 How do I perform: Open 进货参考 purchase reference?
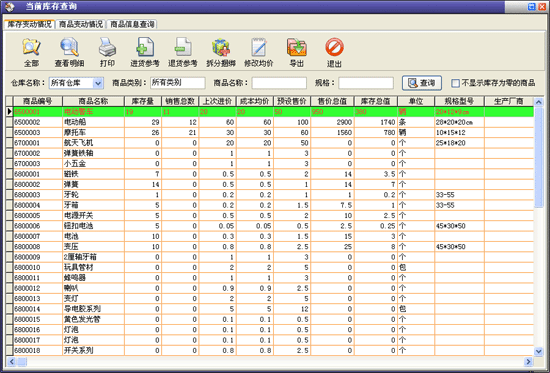pyautogui.click(x=145, y=53)
